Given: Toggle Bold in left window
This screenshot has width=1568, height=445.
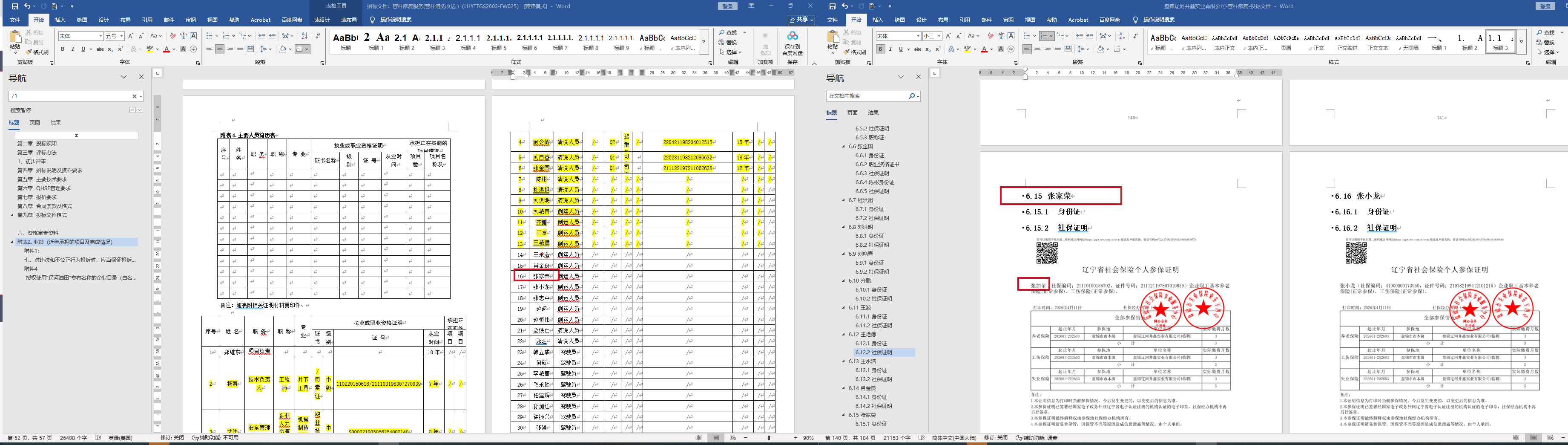Looking at the screenshot, I should pos(63,49).
